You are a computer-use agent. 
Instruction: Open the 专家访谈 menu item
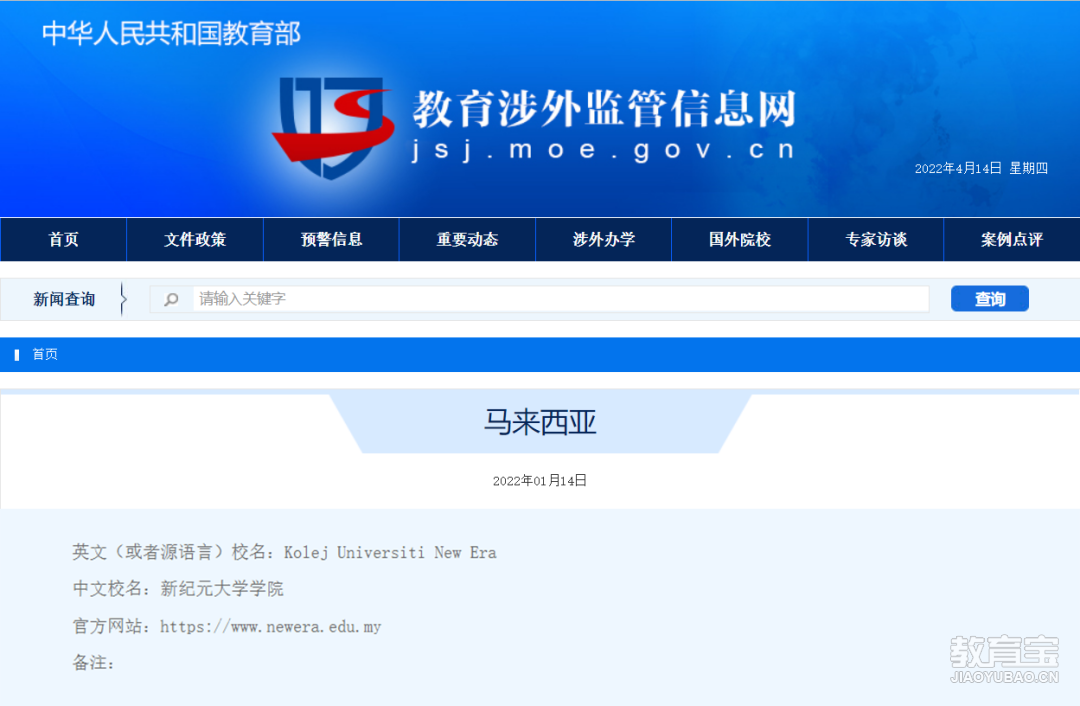875,240
